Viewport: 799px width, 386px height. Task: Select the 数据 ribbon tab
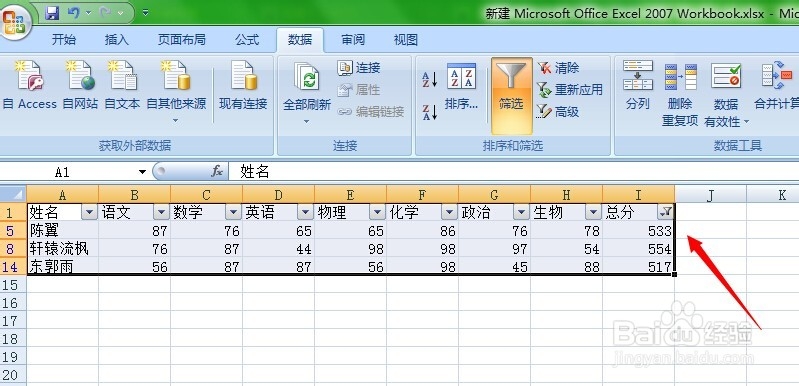pyautogui.click(x=300, y=40)
